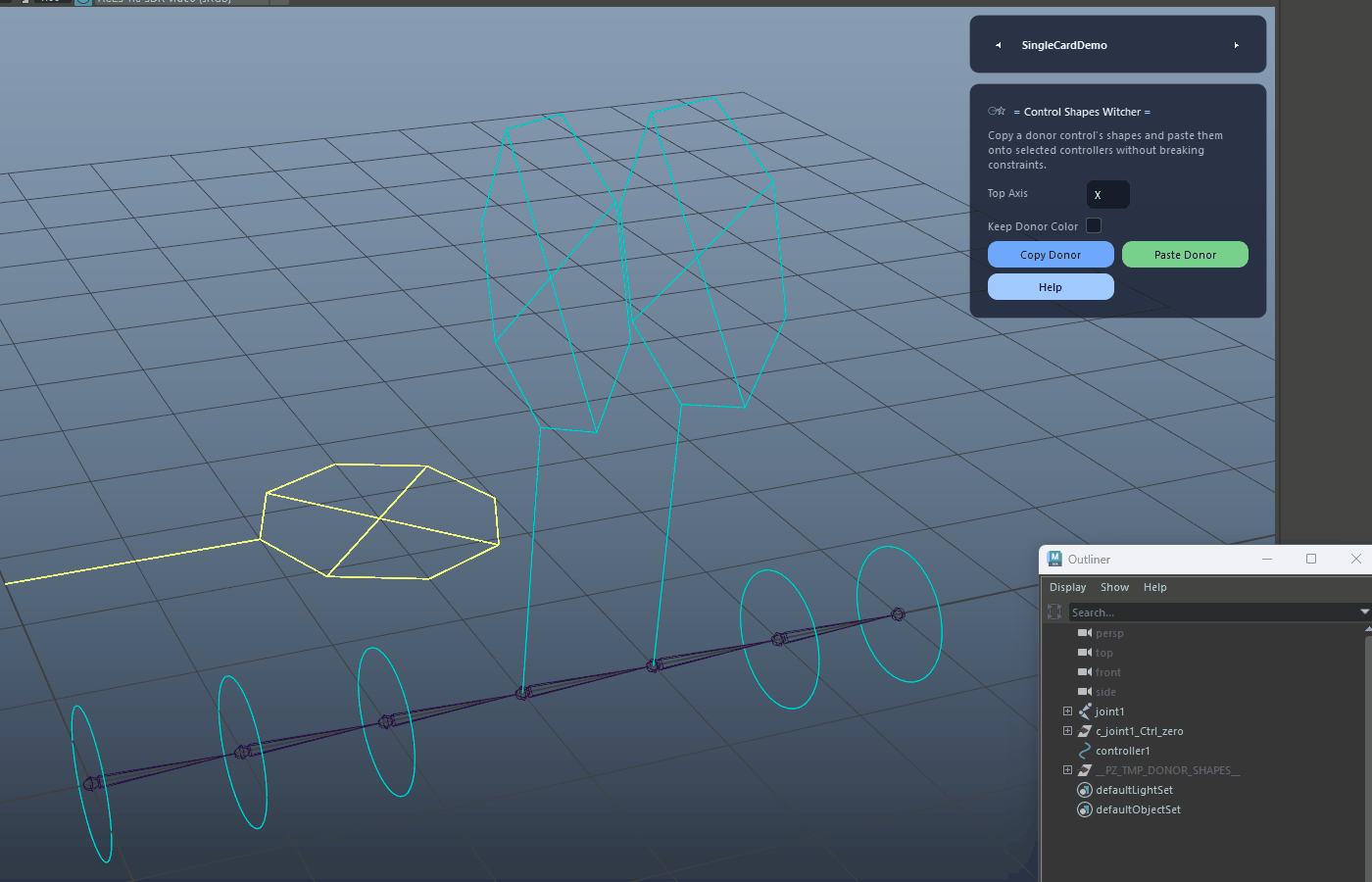
Task: Click the Control Shapes Witcher title icon
Action: [997, 111]
